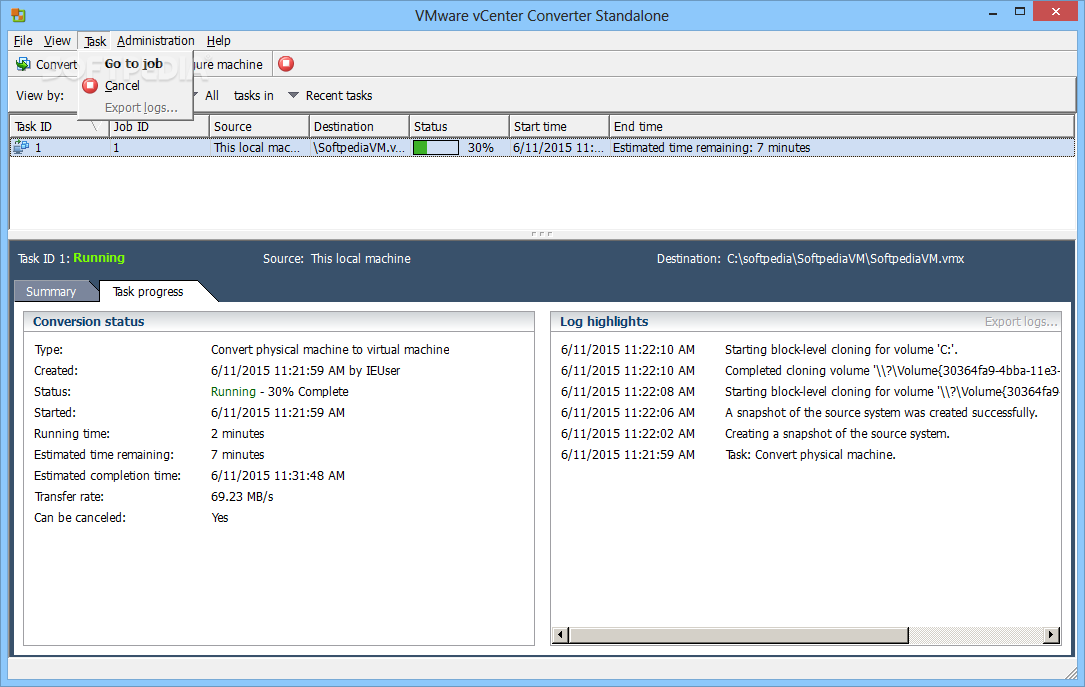Close the open Task menu

click(95, 41)
